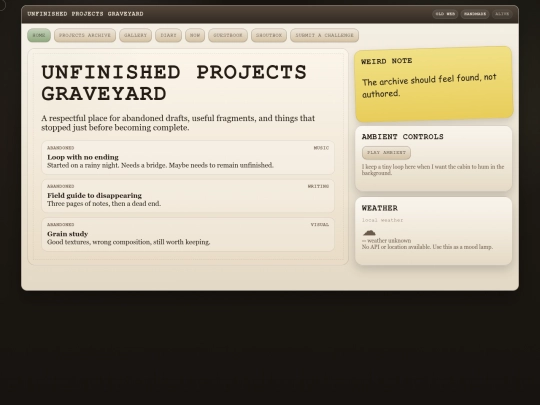Click the yellow Weird Note sticky
Screen dimensions: 540x405
pyautogui.click(x=434, y=84)
